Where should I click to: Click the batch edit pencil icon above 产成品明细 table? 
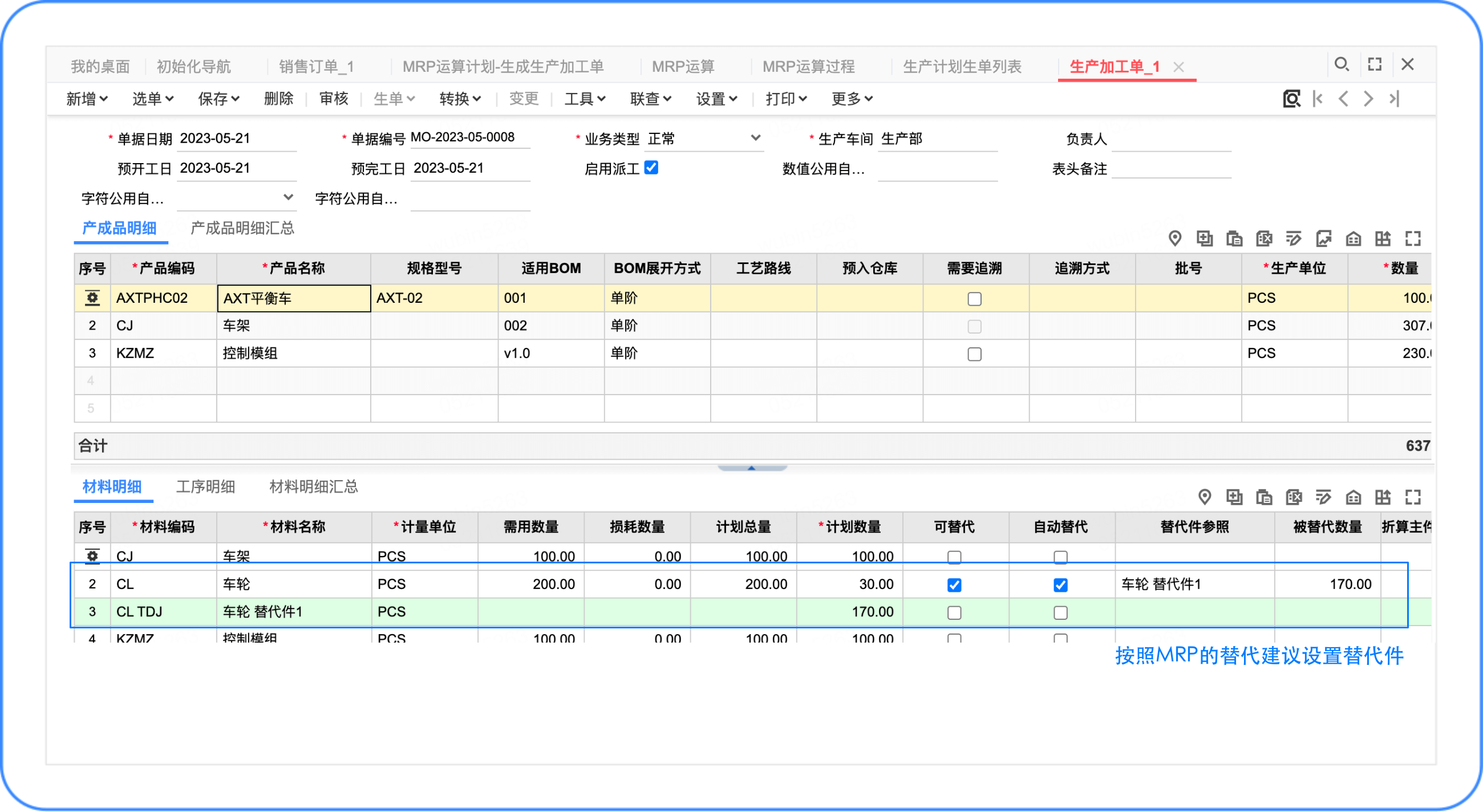click(x=1294, y=239)
